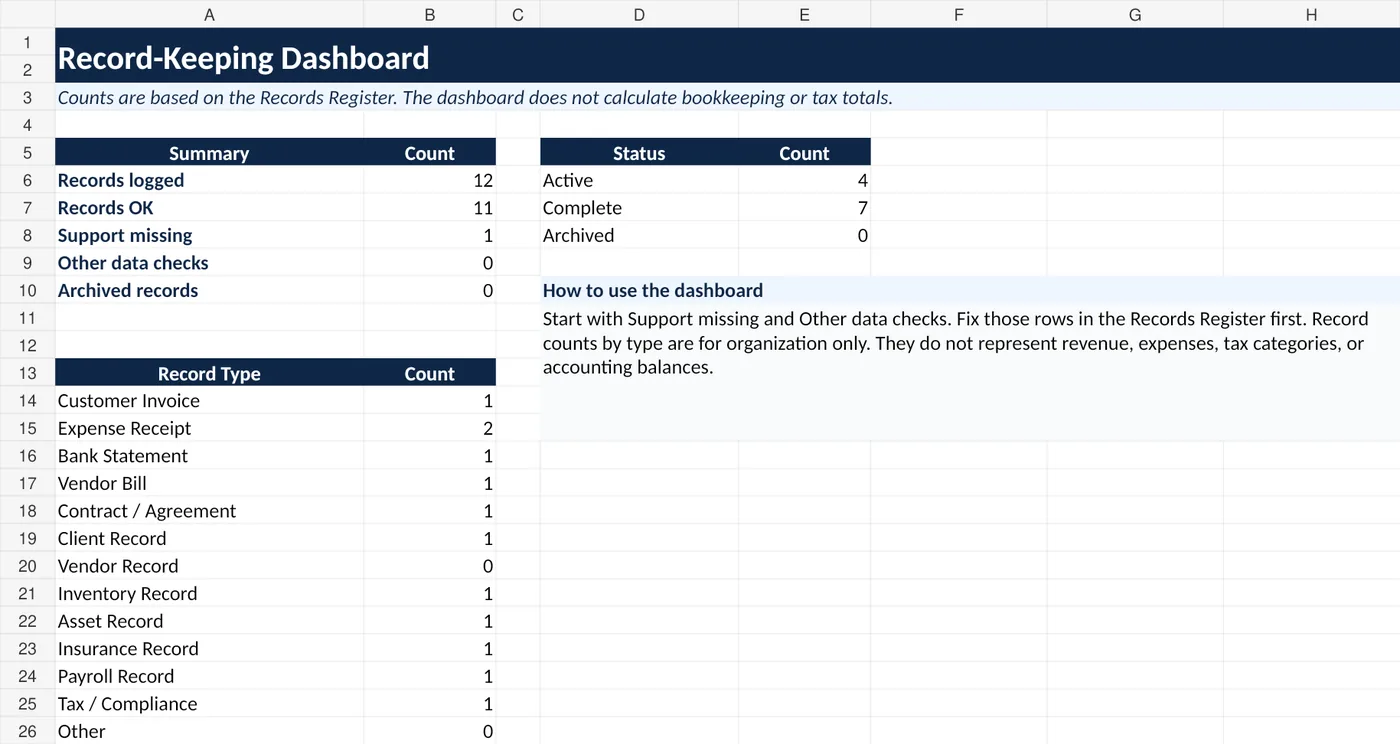The height and width of the screenshot is (744, 1400).
Task: Select the "How to use the dashboard" heading
Action: coord(970,290)
